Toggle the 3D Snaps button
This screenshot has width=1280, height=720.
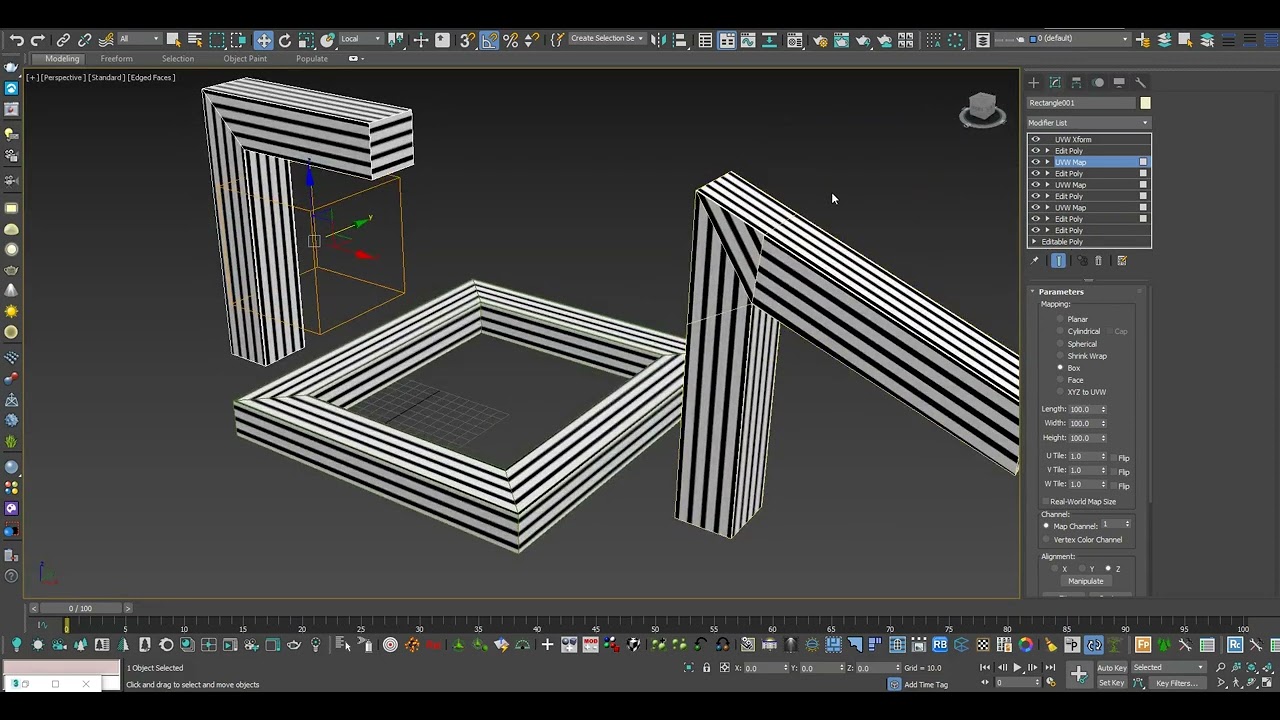click(x=467, y=39)
